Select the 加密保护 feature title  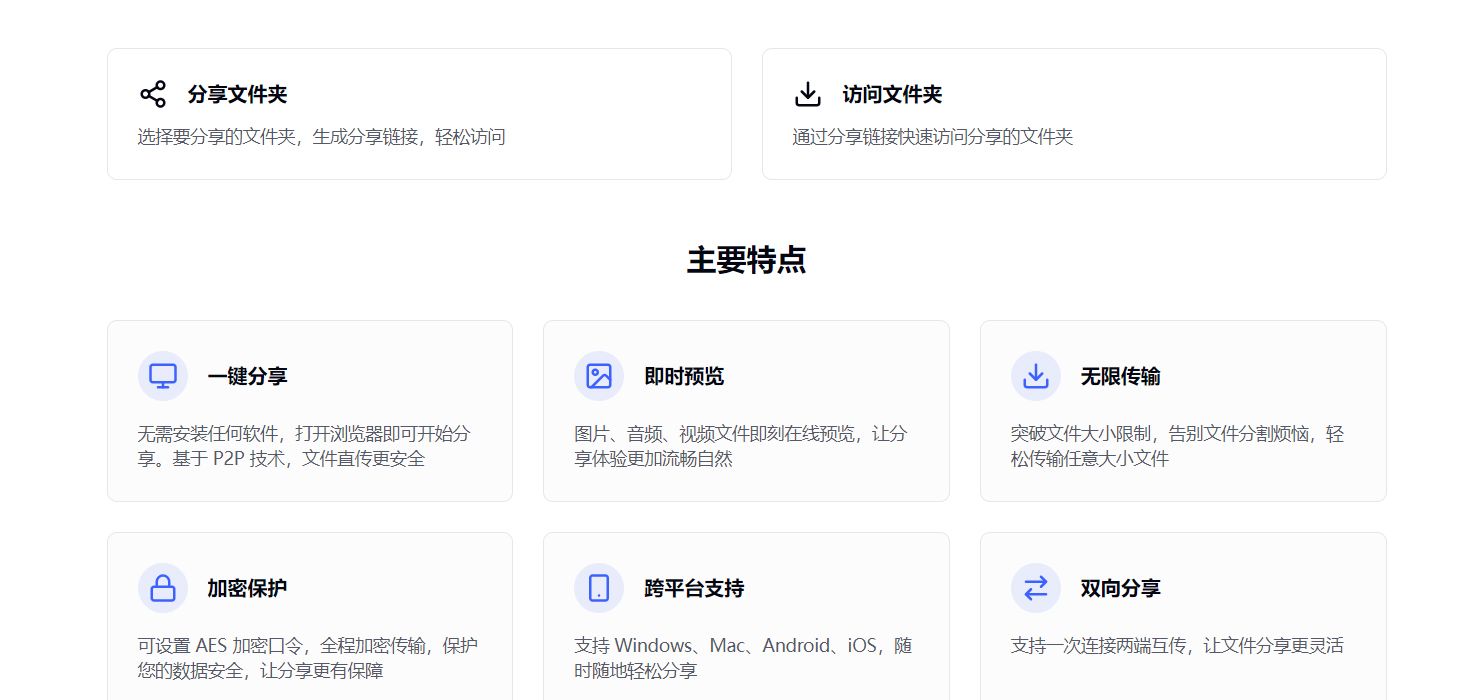coord(247,589)
